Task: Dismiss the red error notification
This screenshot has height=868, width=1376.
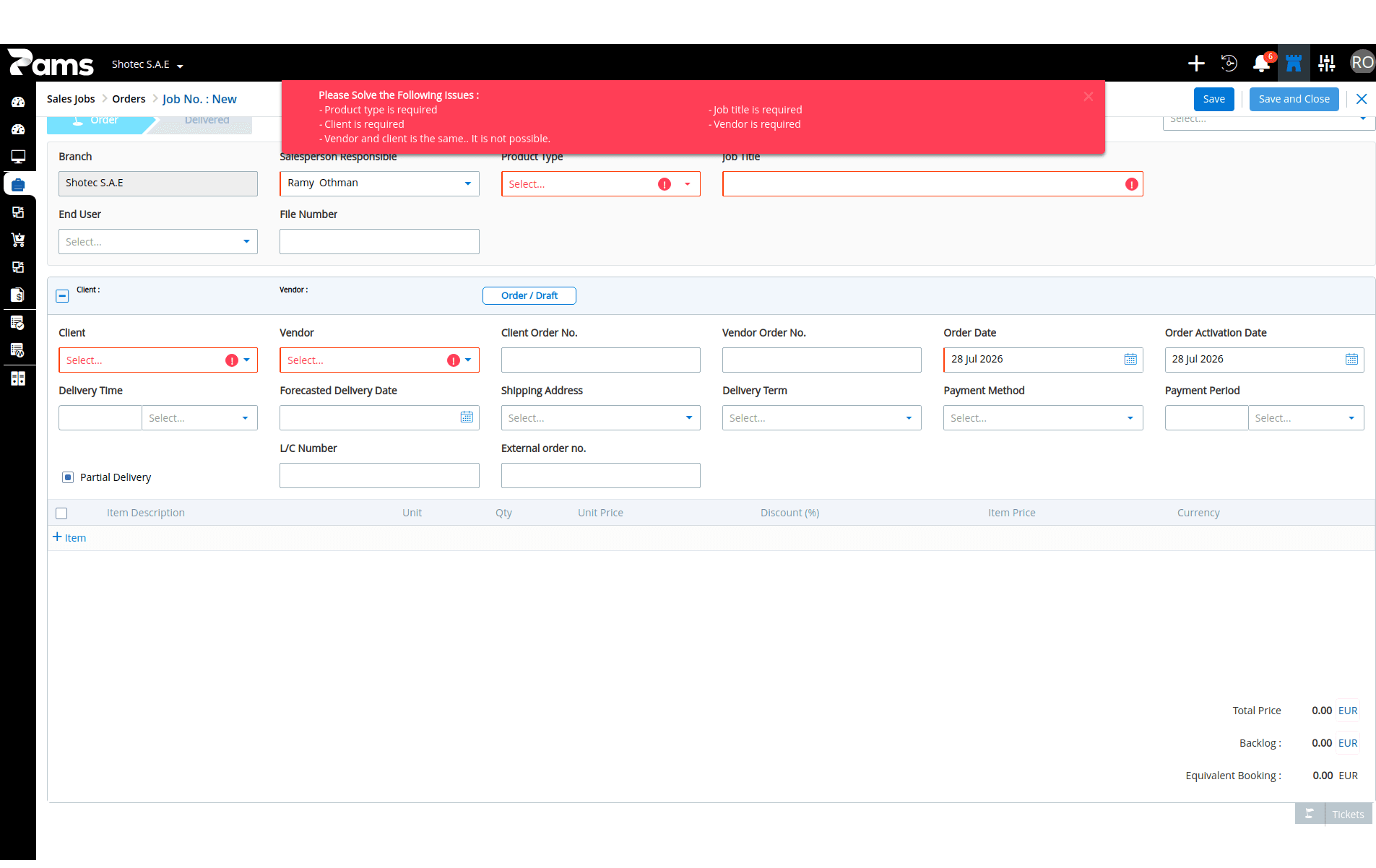Action: 1088,97
